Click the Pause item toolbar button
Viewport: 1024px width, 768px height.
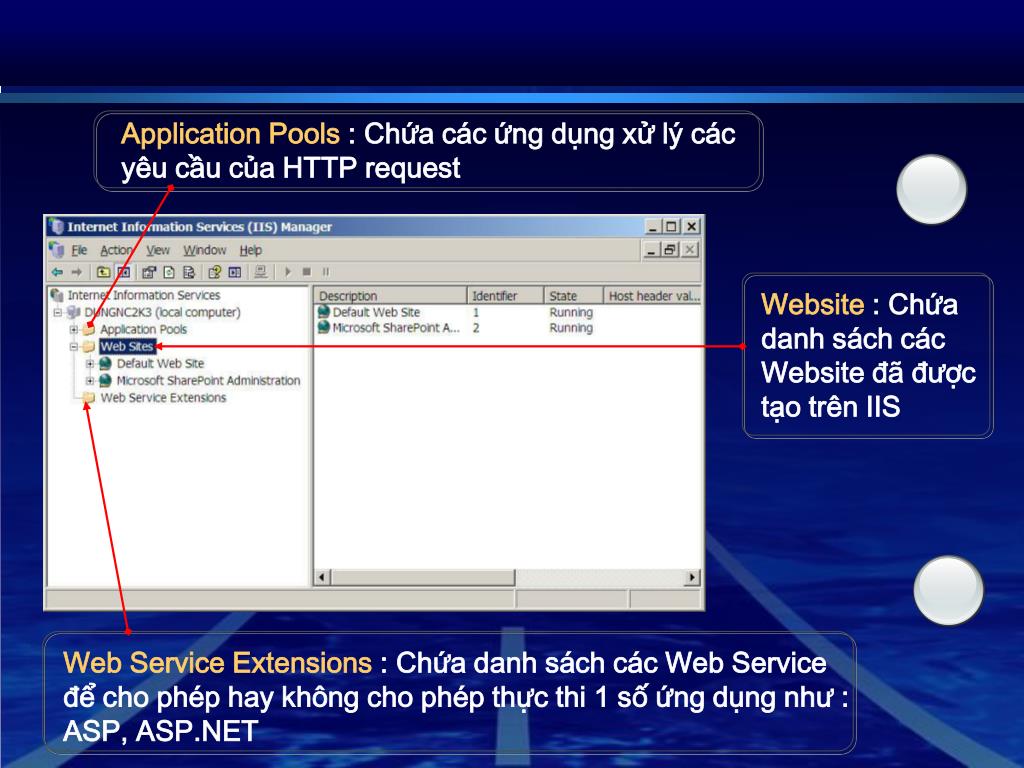click(326, 272)
